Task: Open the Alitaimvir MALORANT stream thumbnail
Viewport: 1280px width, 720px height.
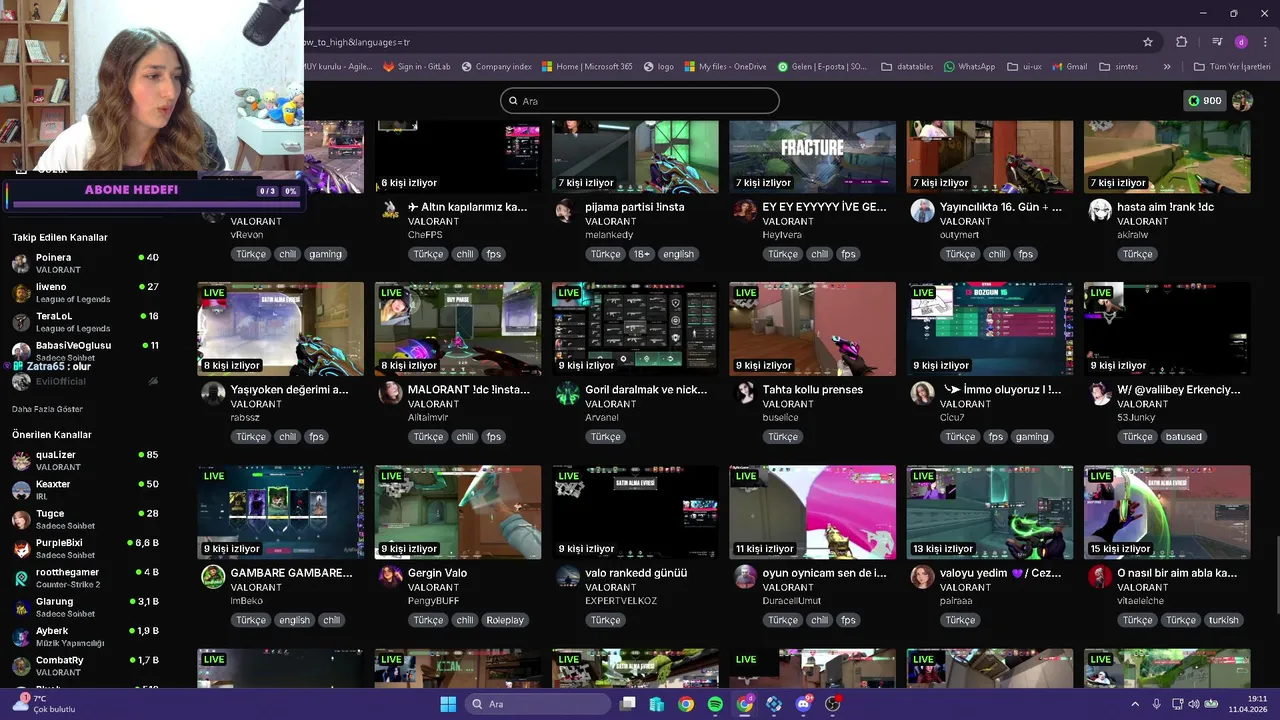Action: pyautogui.click(x=458, y=329)
